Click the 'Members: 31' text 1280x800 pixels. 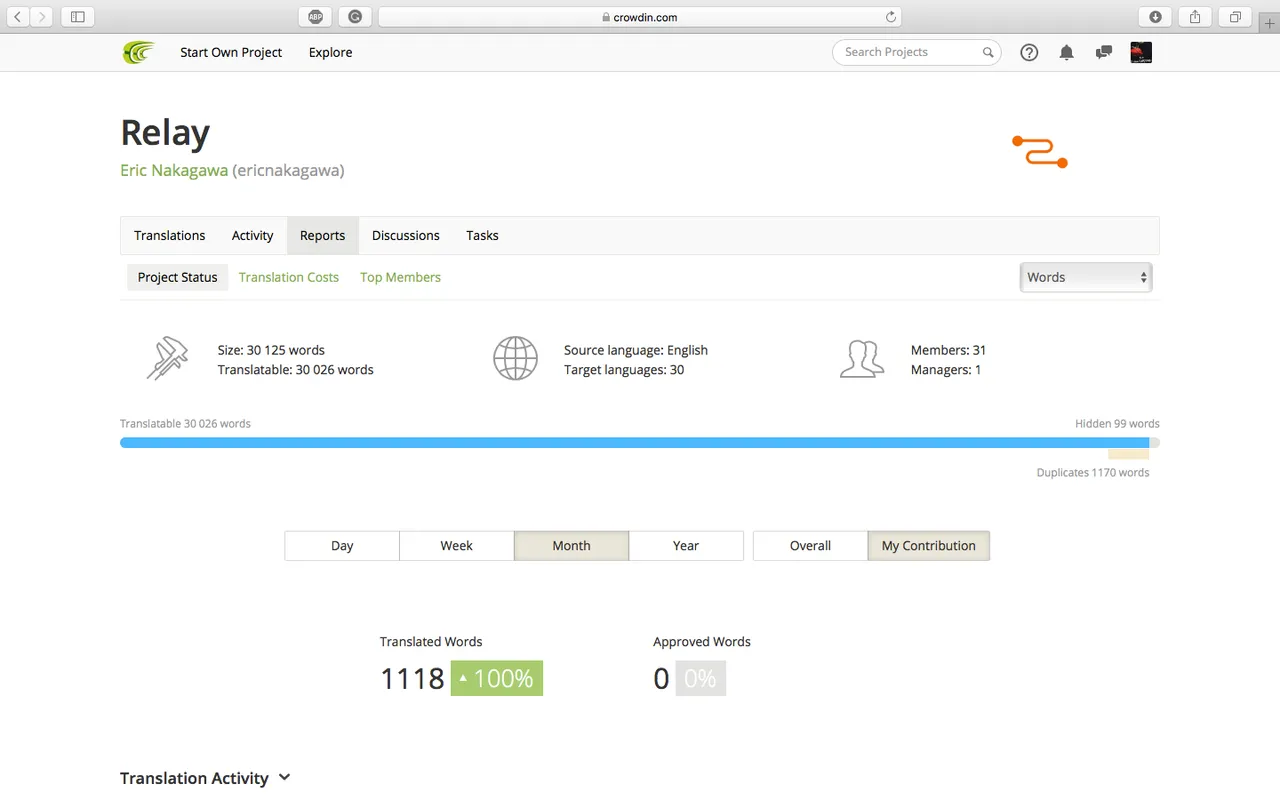(x=948, y=350)
